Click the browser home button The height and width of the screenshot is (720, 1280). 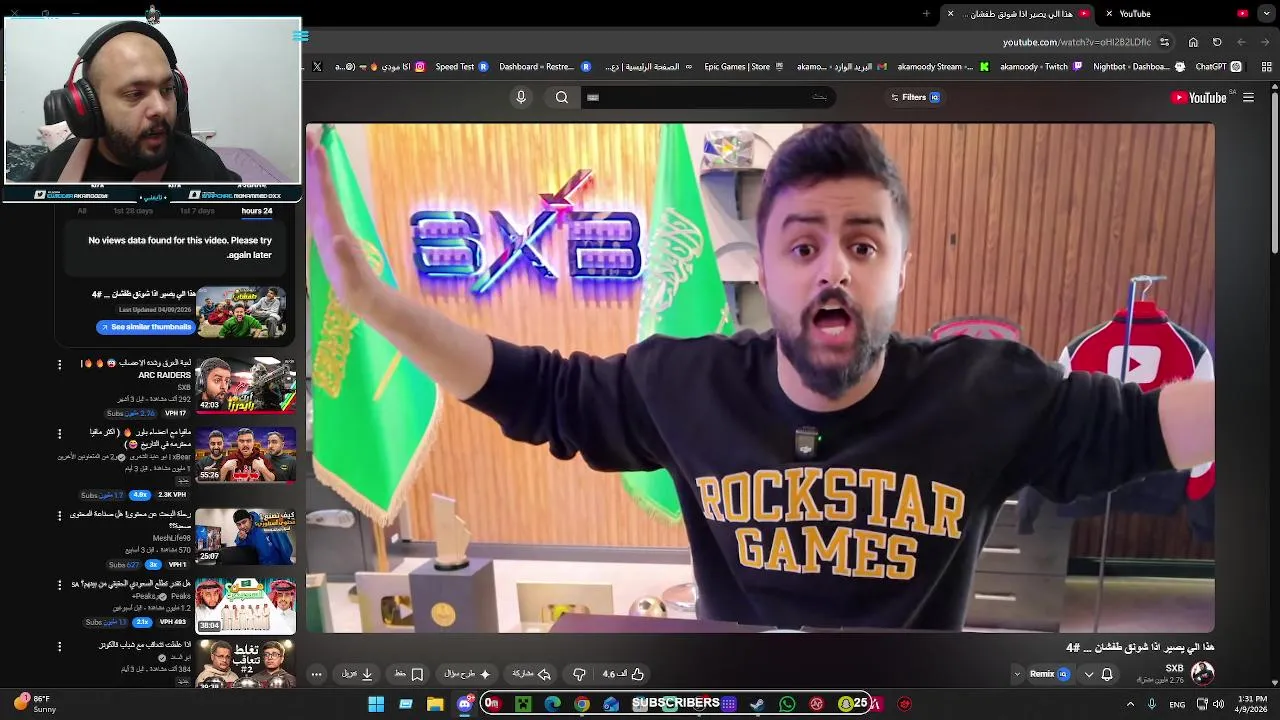click(1193, 42)
